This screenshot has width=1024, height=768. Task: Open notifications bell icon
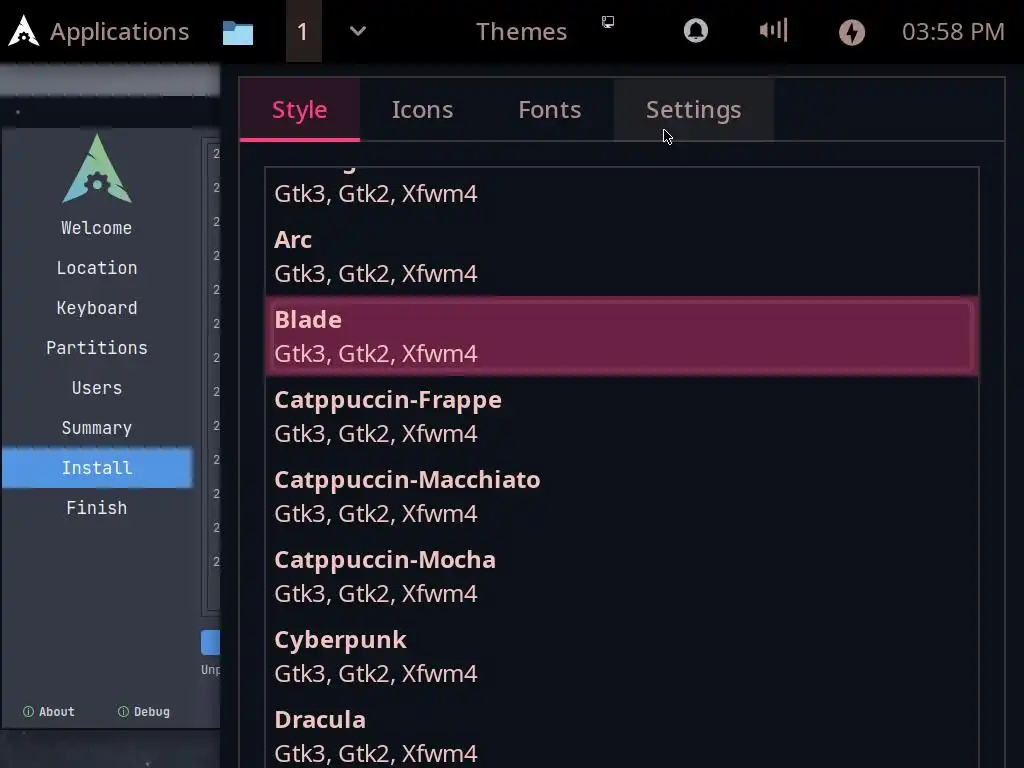(696, 31)
